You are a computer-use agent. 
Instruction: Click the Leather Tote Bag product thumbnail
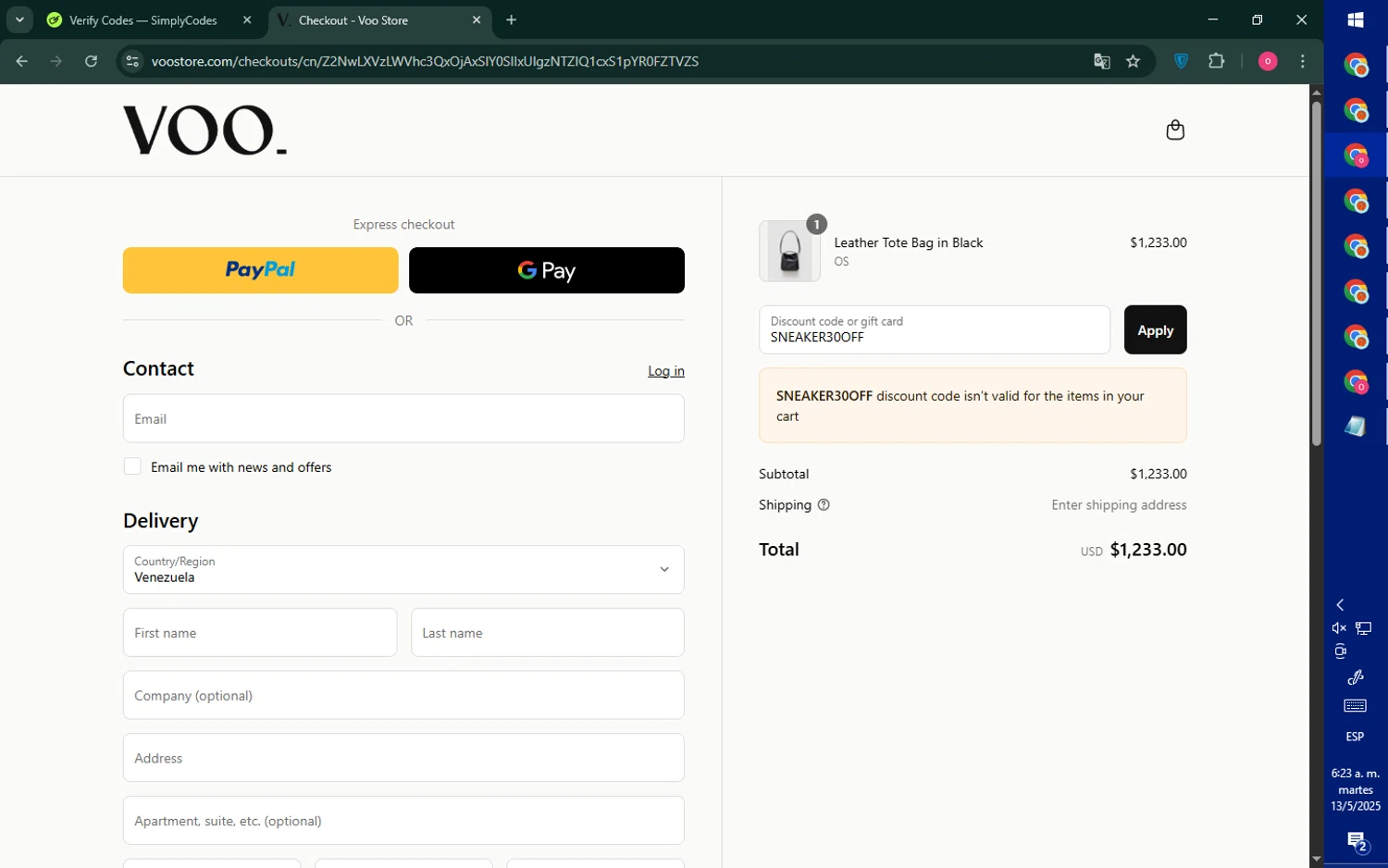tap(789, 251)
